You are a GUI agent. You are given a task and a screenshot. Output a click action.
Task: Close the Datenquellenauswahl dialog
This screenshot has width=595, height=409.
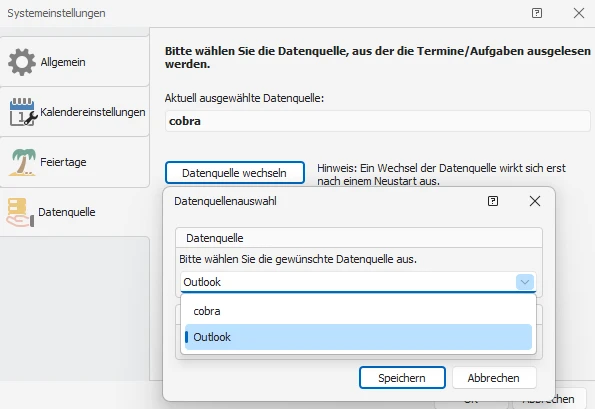tap(535, 201)
